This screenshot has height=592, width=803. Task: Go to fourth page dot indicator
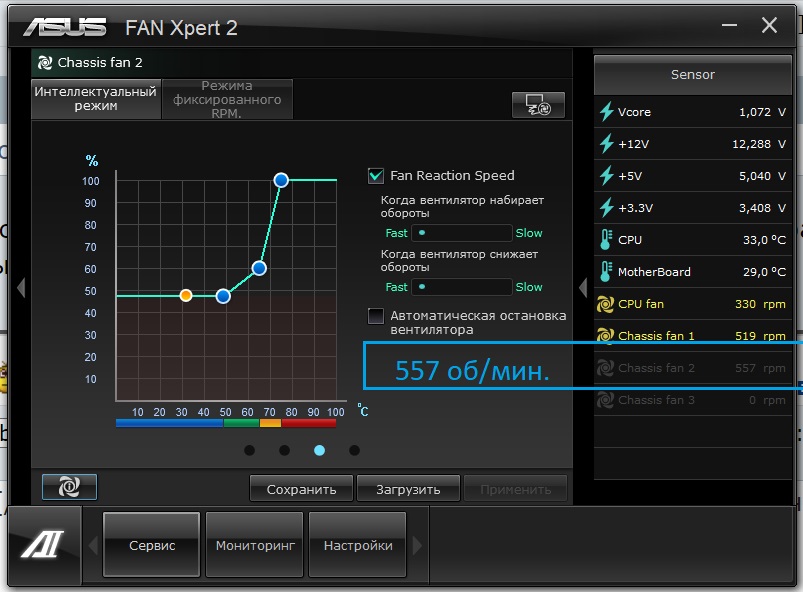pos(354,450)
